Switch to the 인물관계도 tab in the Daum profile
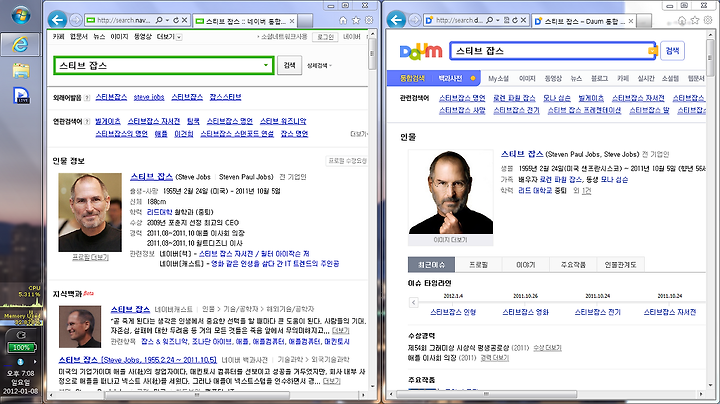 click(x=620, y=265)
